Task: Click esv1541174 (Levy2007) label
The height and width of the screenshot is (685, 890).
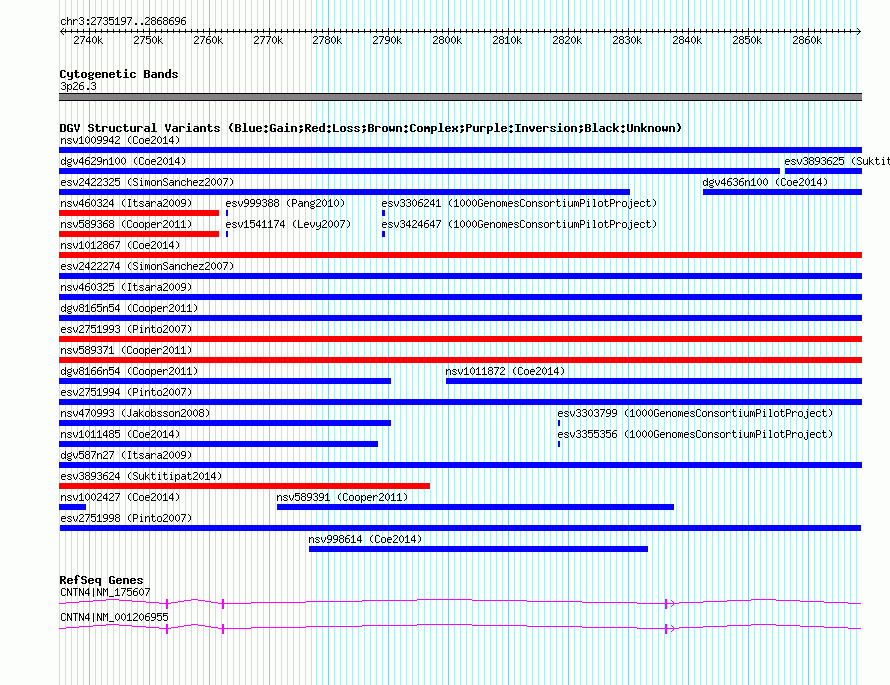Action: 288,224
